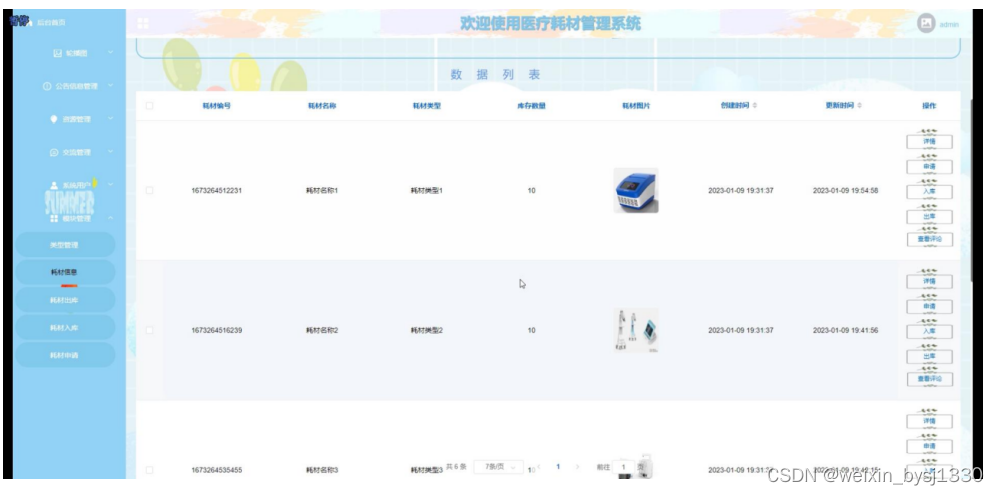This screenshot has width=999, height=495.
Task: Click the 公告信息管理 info circle icon
Action: coord(47,86)
